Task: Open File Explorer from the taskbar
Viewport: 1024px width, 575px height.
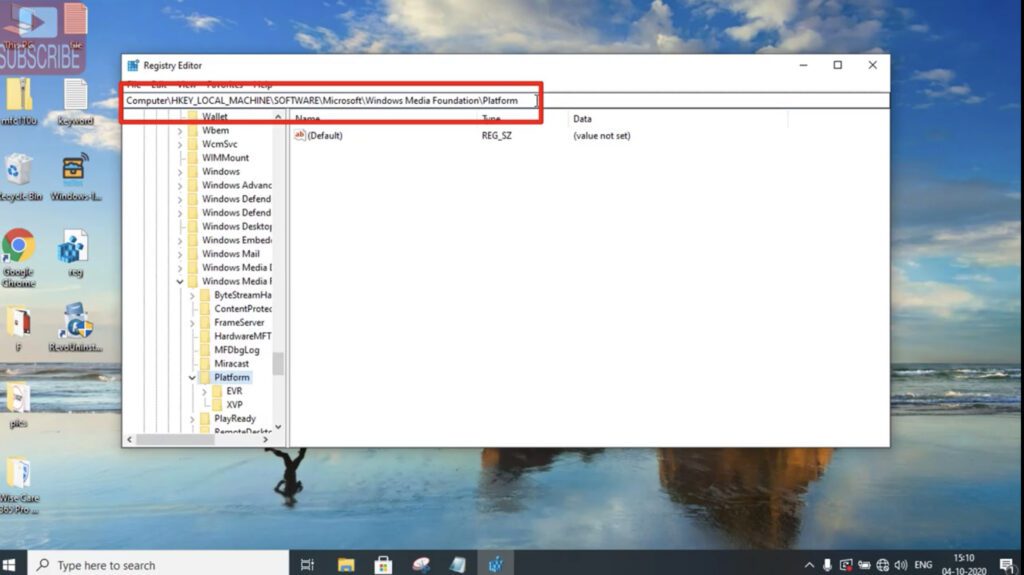Action: tap(346, 564)
